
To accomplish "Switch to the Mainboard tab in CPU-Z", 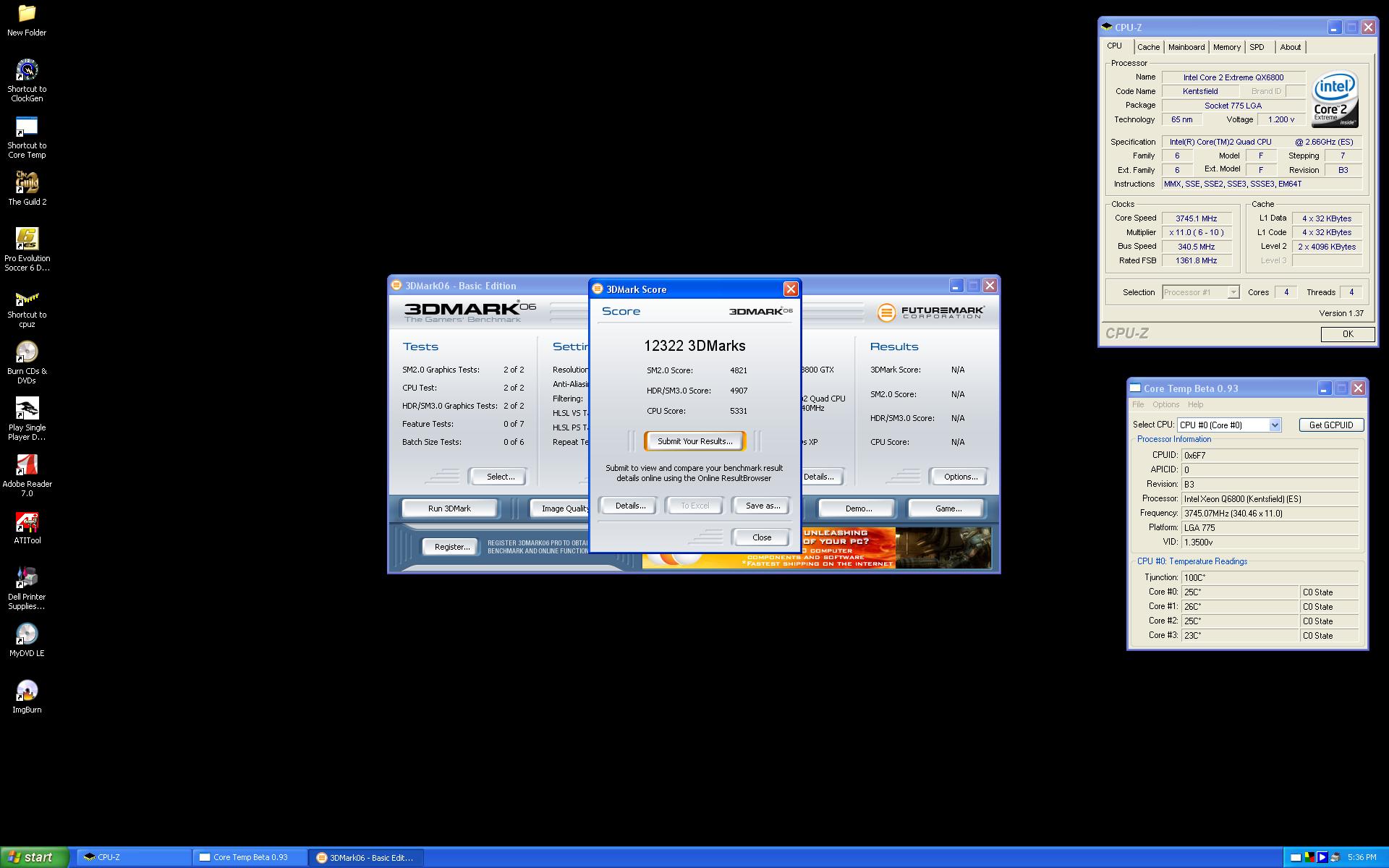I will tap(1186, 47).
